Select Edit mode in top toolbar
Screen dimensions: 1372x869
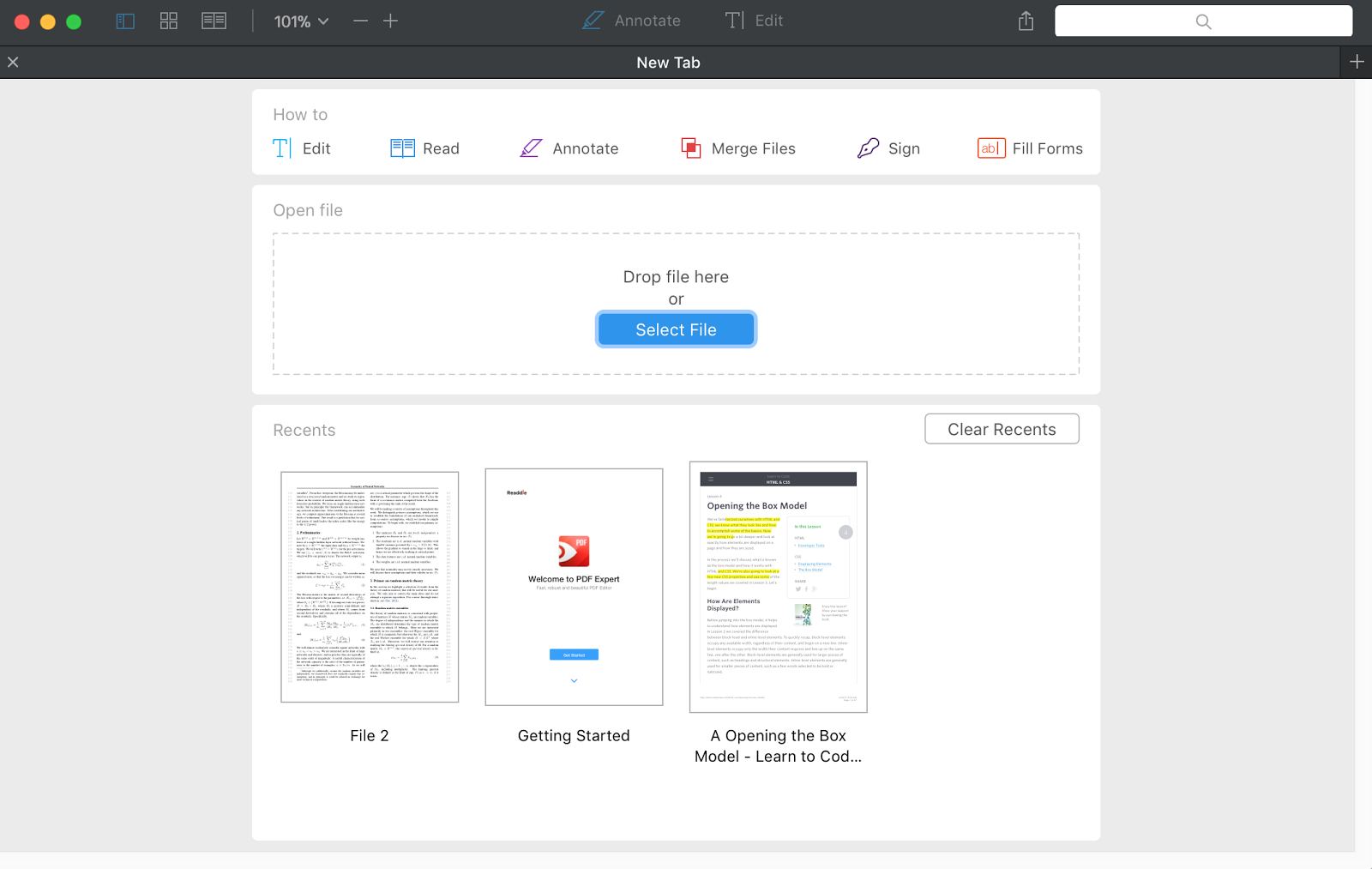click(x=754, y=21)
